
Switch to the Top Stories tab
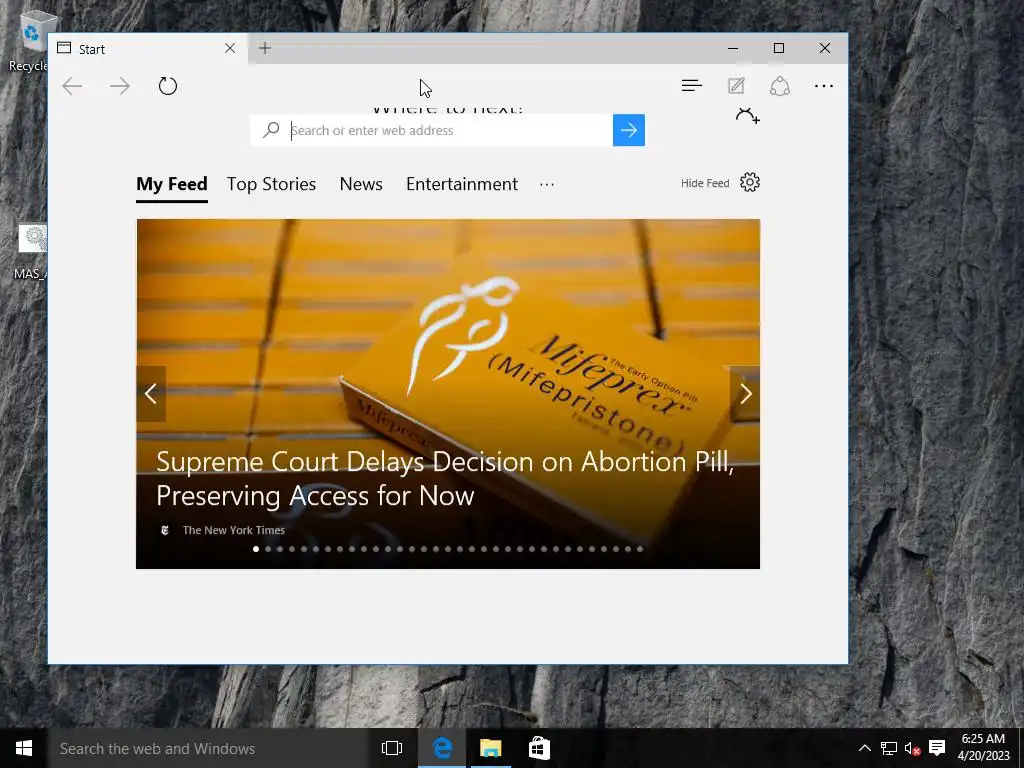tap(272, 184)
